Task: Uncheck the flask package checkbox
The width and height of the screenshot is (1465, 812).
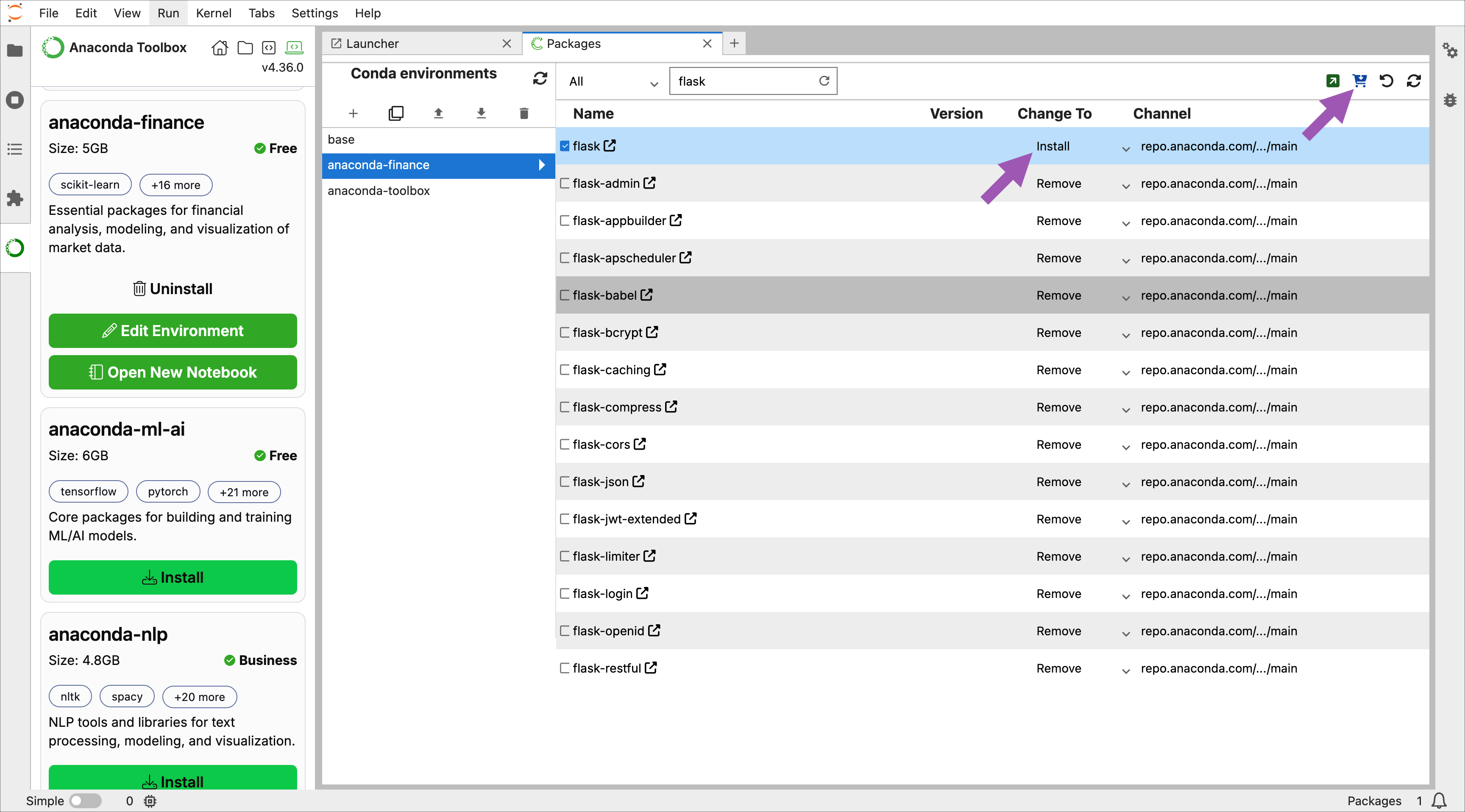Action: [564, 146]
